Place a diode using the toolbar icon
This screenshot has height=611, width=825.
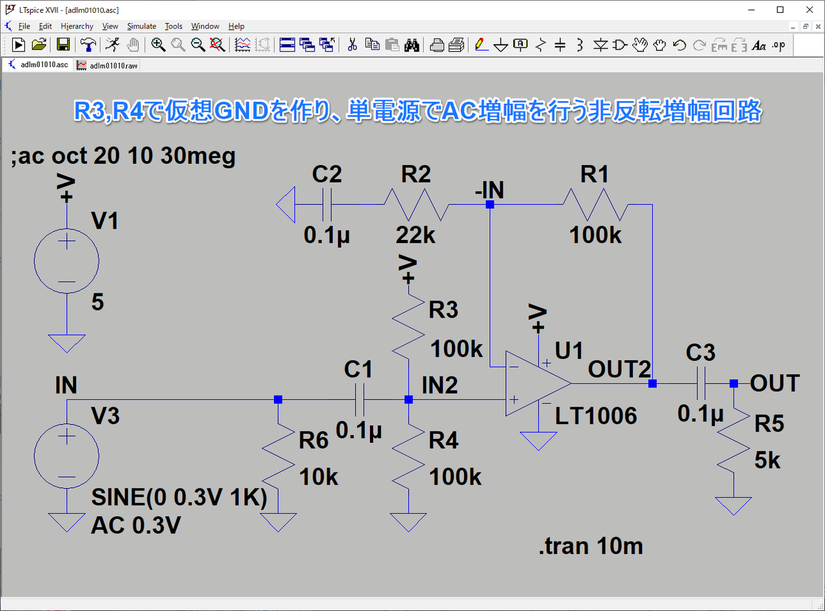pyautogui.click(x=600, y=45)
